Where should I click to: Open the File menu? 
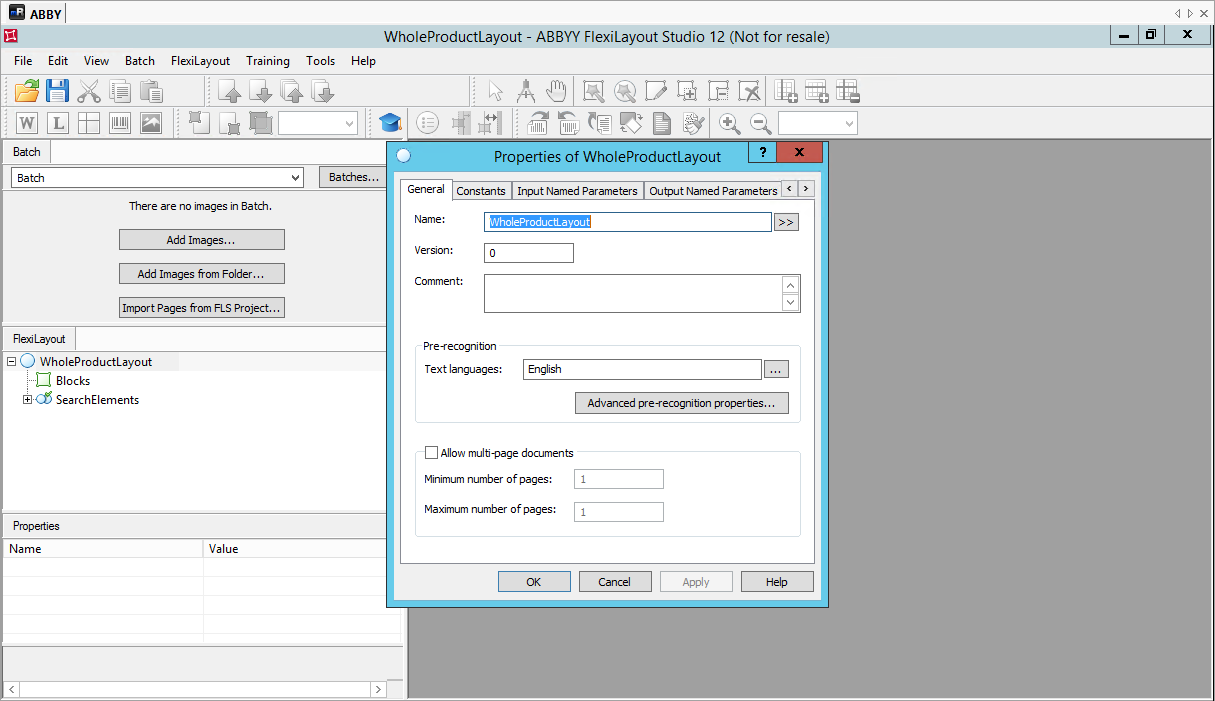tap(23, 61)
